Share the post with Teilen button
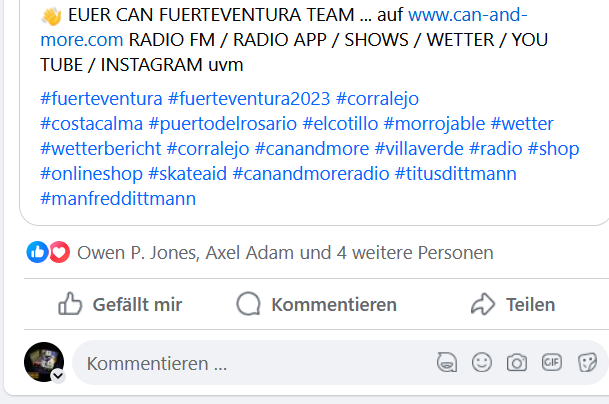609x404 pixels. pos(513,304)
